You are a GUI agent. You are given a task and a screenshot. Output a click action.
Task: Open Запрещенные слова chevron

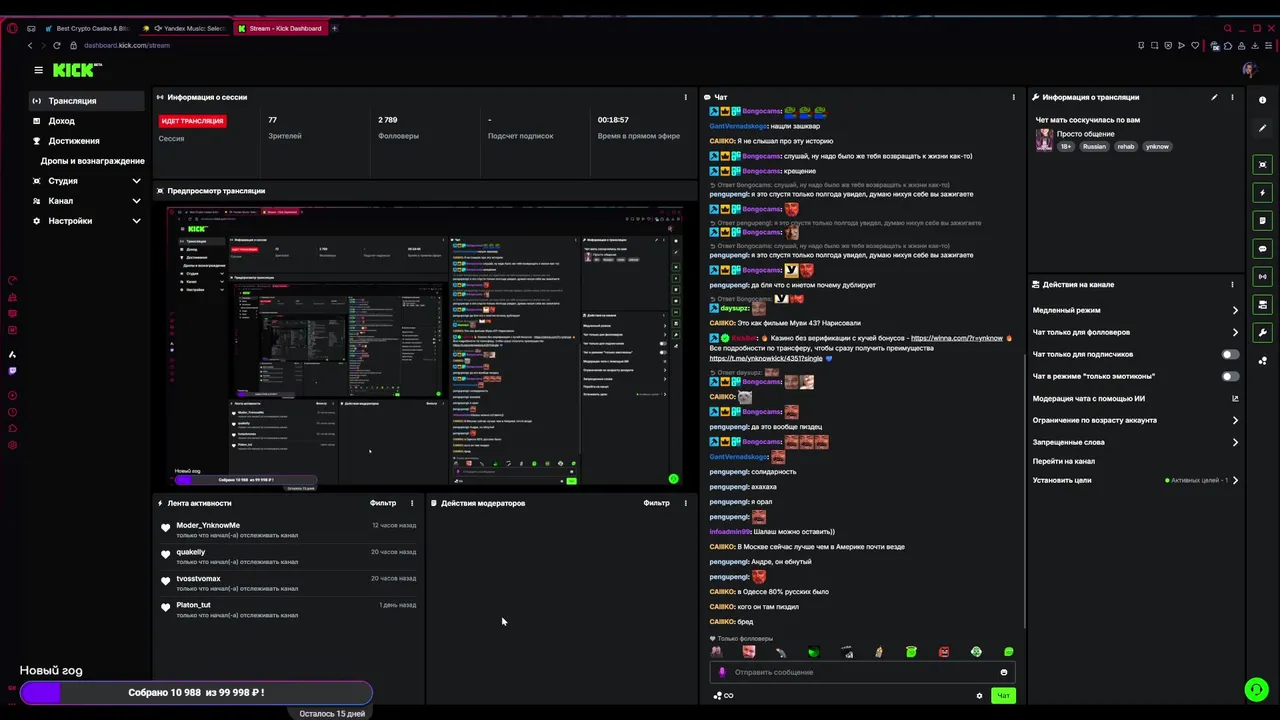point(1235,442)
